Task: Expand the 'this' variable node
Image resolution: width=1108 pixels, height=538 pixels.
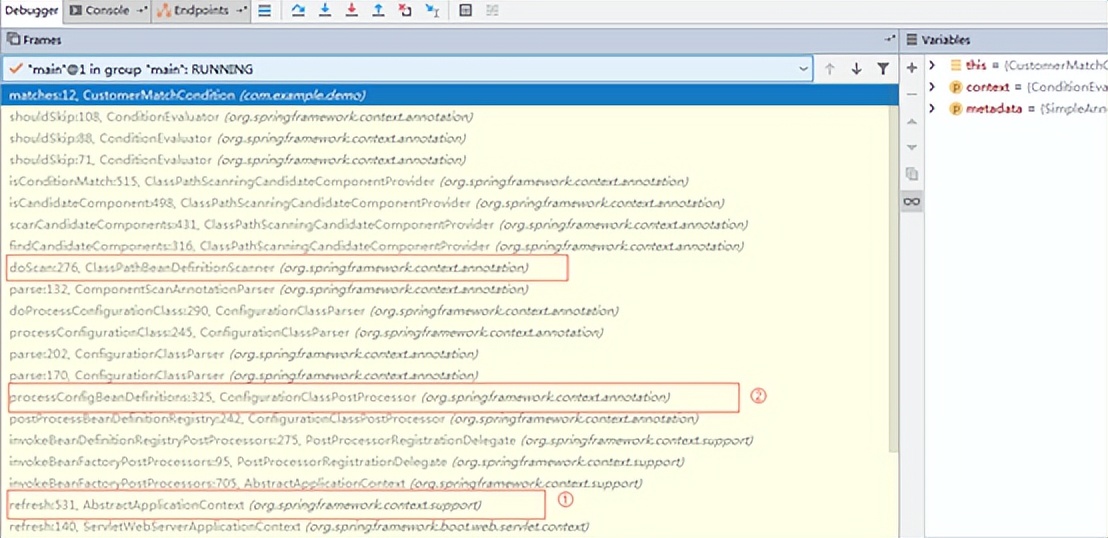Action: tap(932, 65)
